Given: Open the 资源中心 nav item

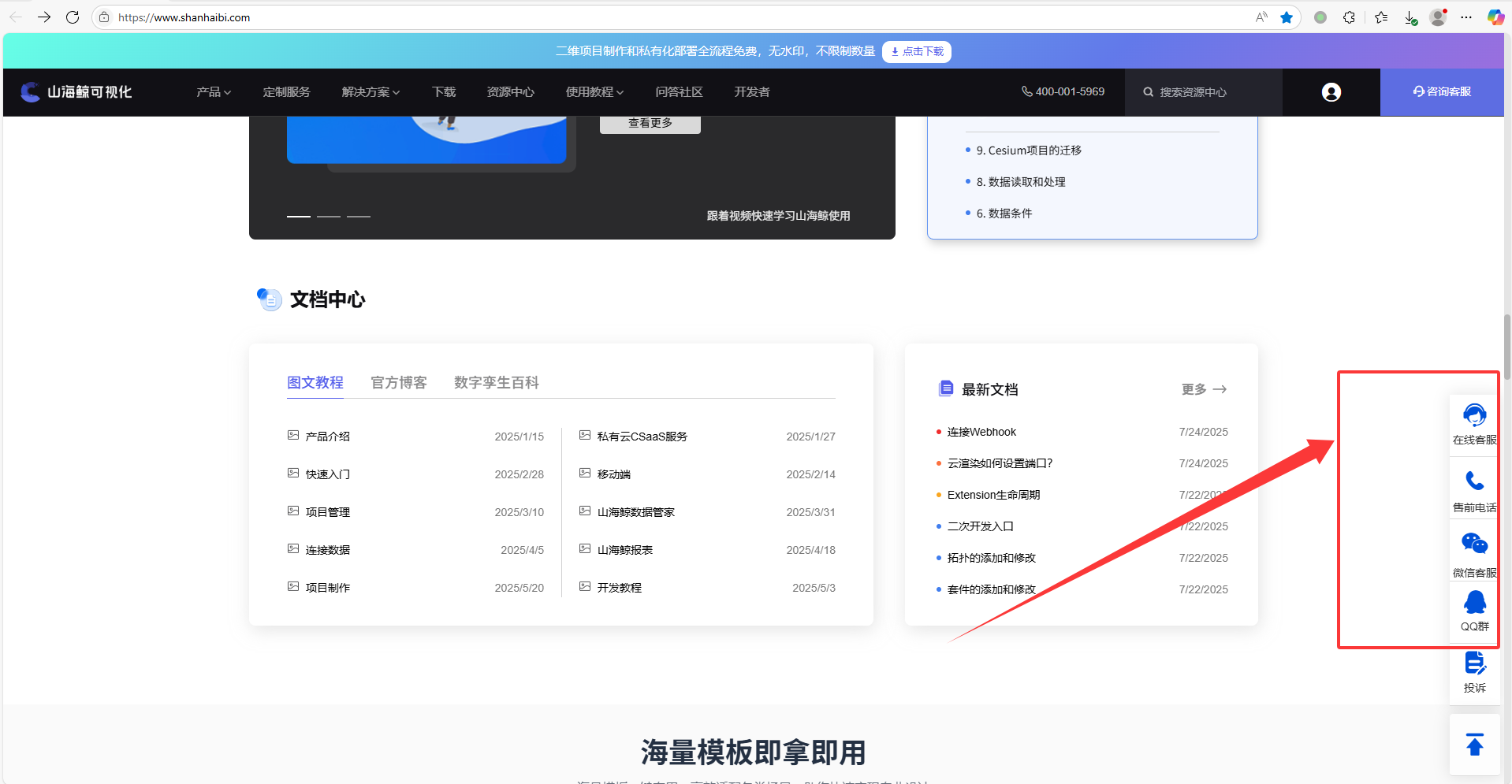Looking at the screenshot, I should [x=510, y=92].
